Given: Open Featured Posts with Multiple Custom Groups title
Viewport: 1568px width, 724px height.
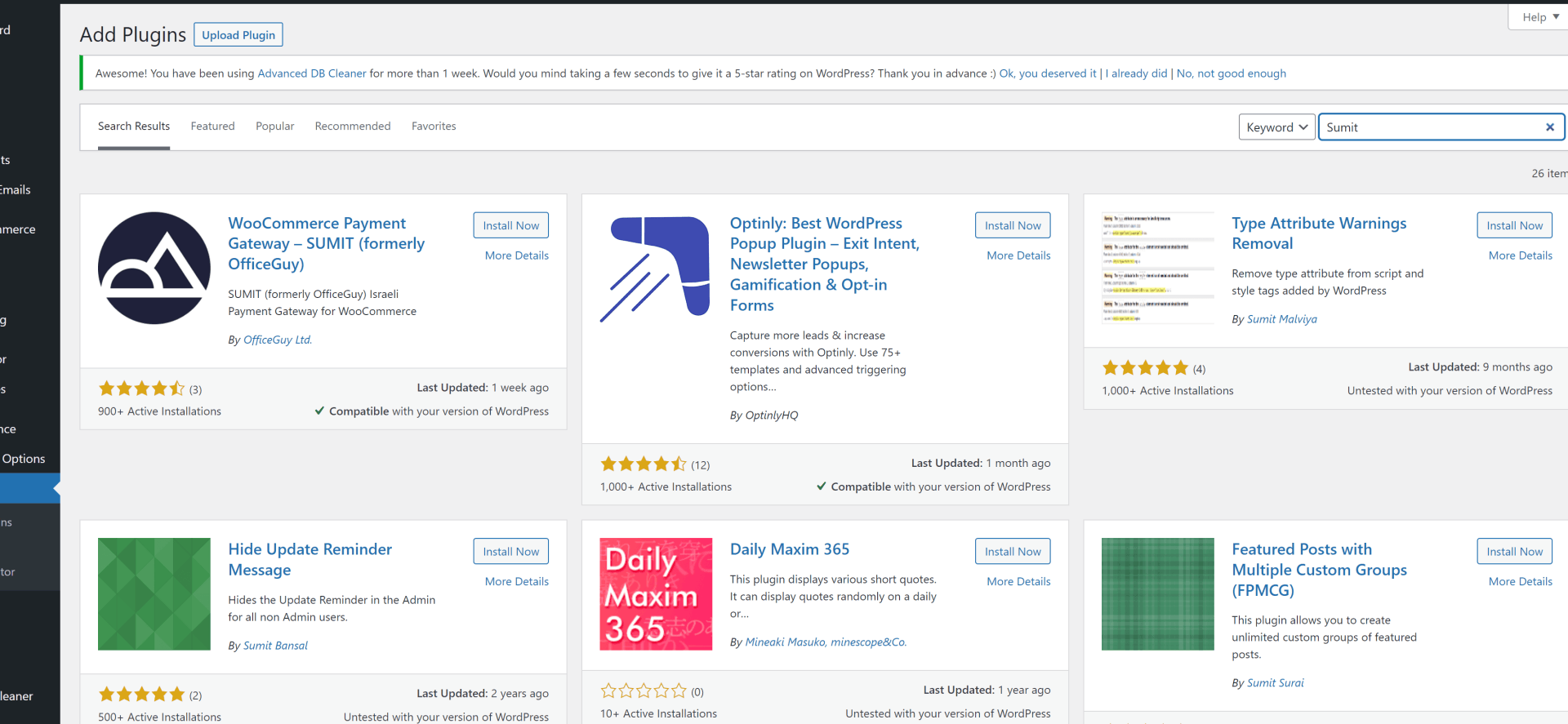Looking at the screenshot, I should point(1319,570).
